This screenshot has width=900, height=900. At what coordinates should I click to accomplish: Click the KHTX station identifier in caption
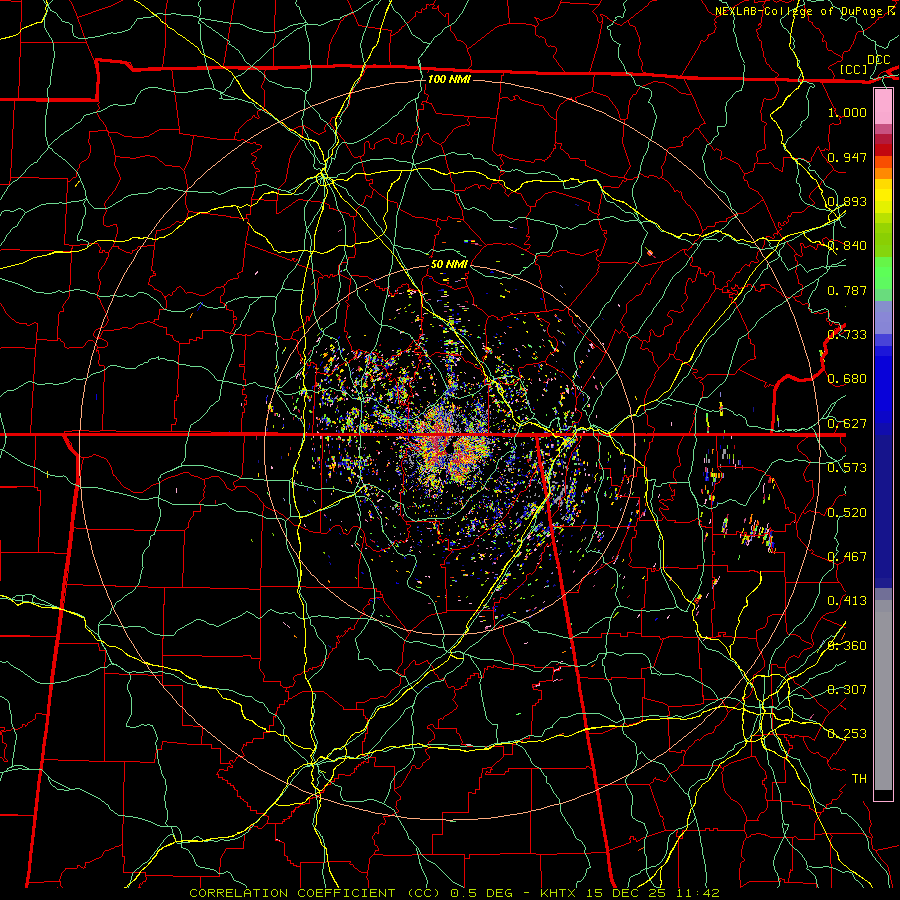[x=558, y=893]
